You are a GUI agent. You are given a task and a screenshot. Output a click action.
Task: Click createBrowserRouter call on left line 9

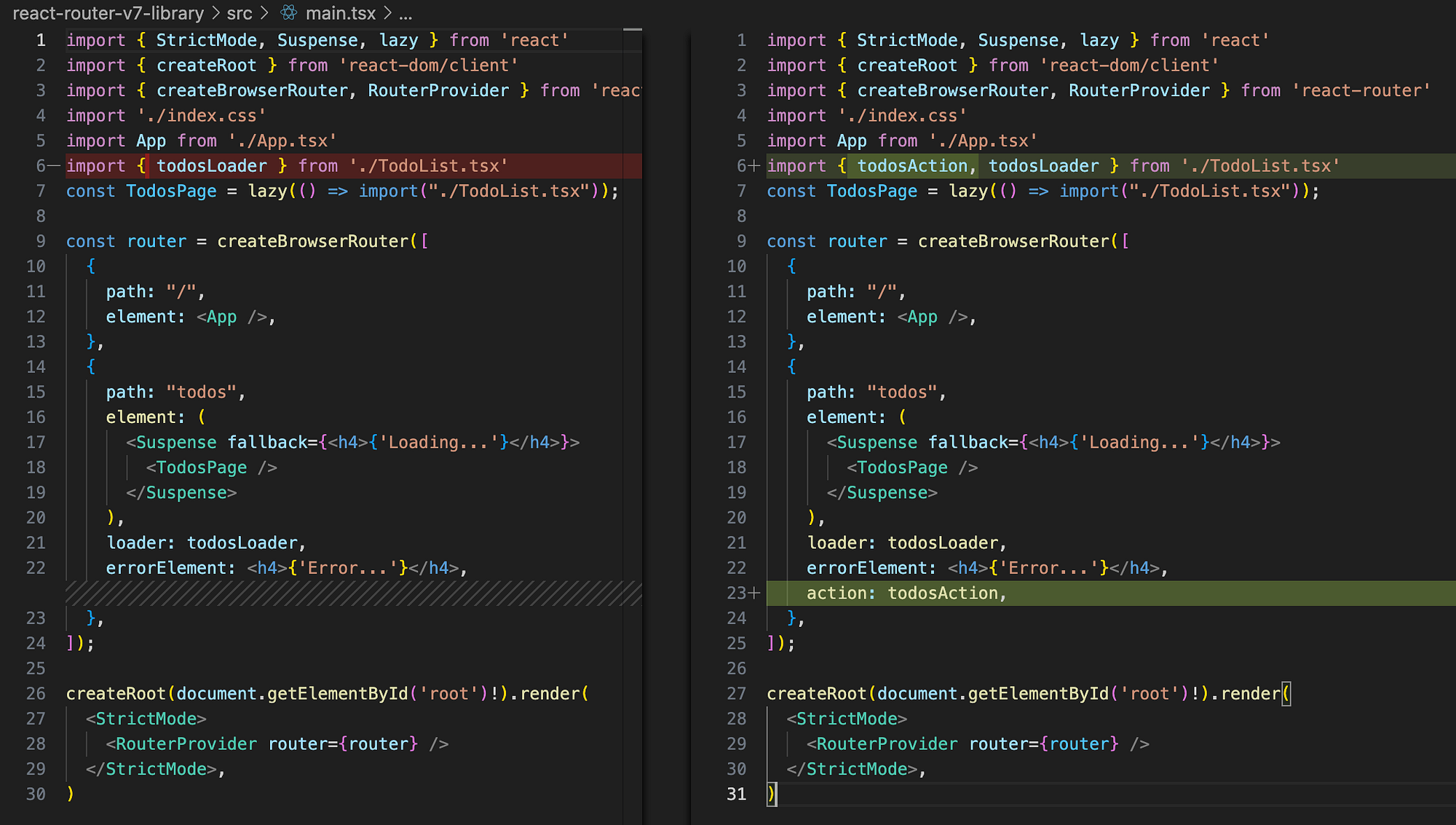(x=313, y=241)
